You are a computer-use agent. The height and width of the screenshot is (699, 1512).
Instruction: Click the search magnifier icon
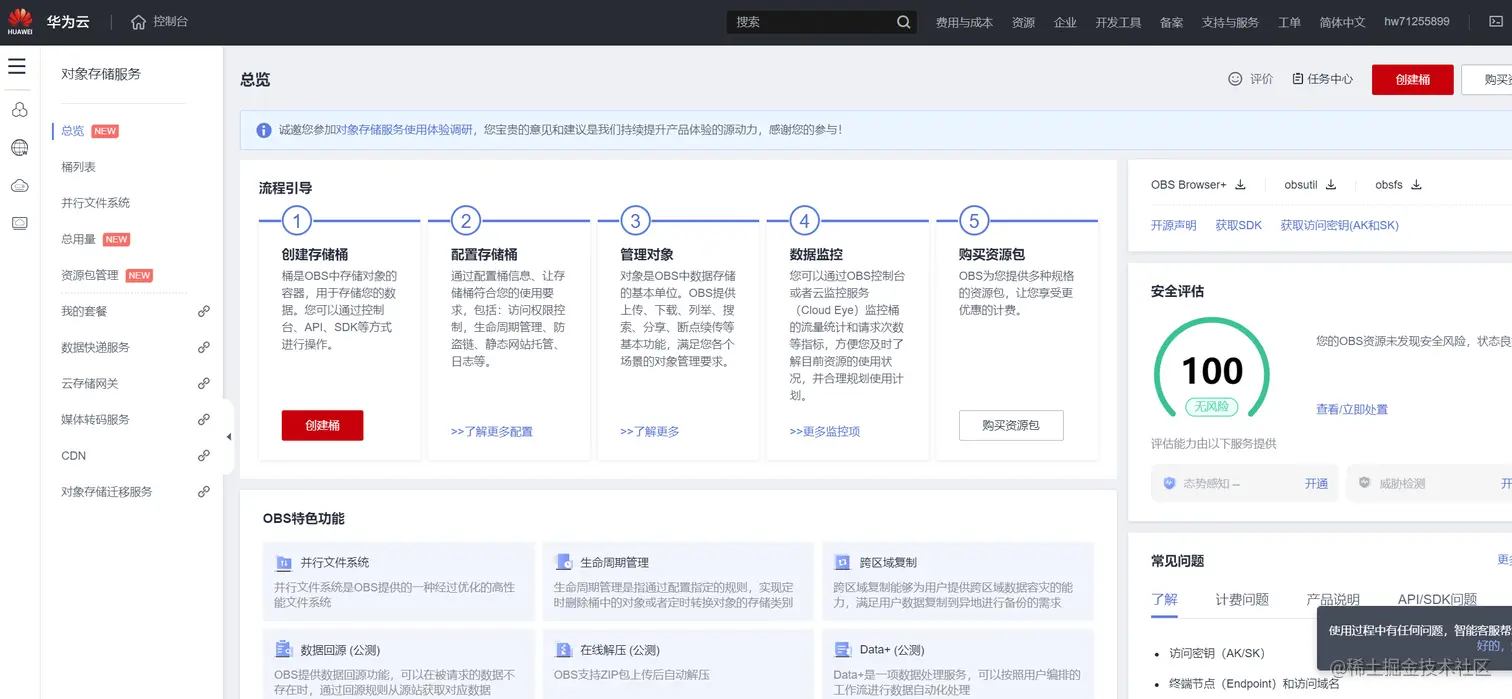click(904, 22)
